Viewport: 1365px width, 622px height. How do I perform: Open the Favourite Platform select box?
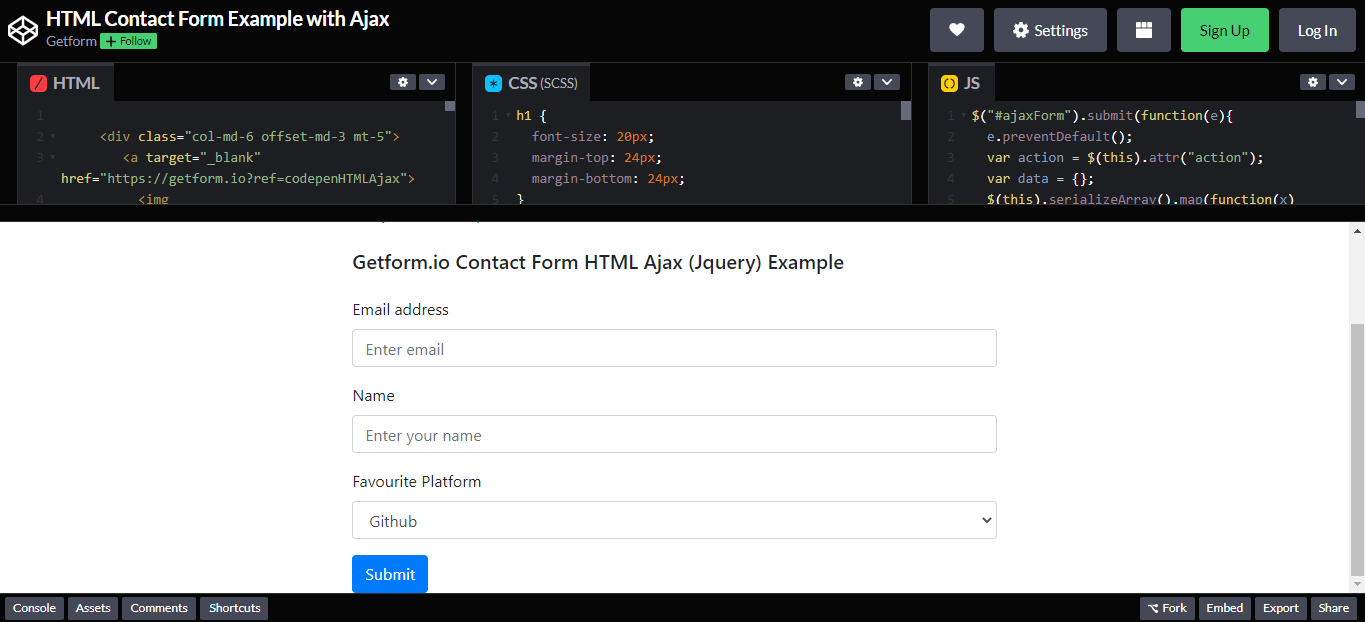(674, 520)
